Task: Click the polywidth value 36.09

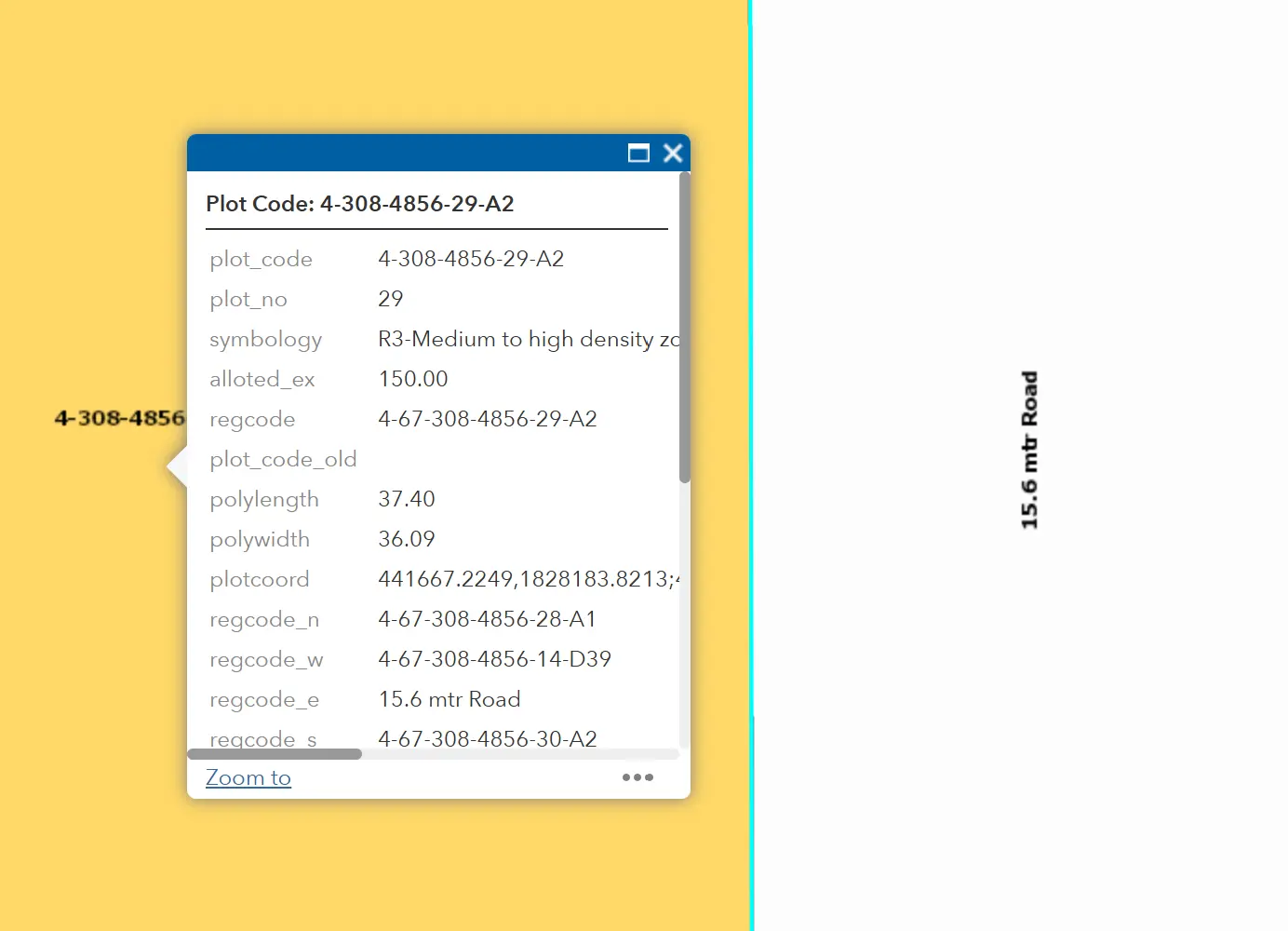Action: 407,539
